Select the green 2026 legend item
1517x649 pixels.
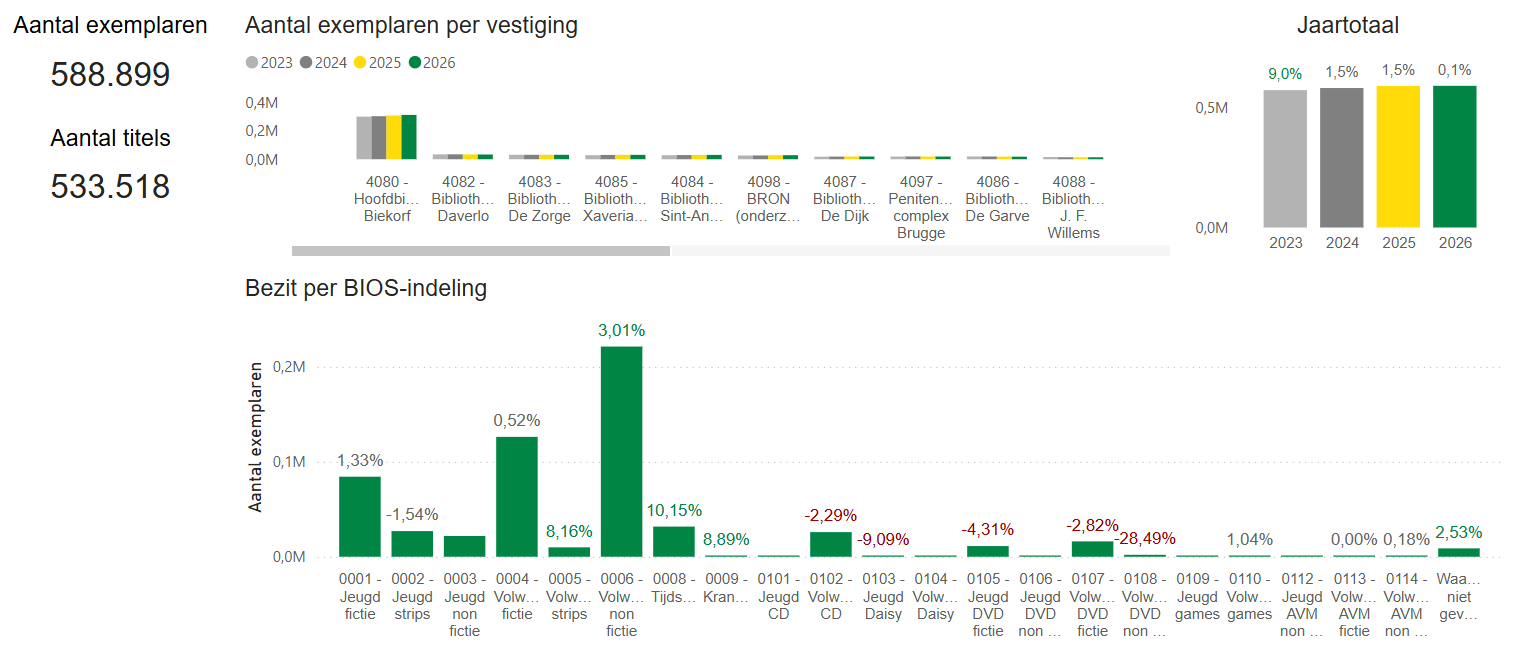431,63
